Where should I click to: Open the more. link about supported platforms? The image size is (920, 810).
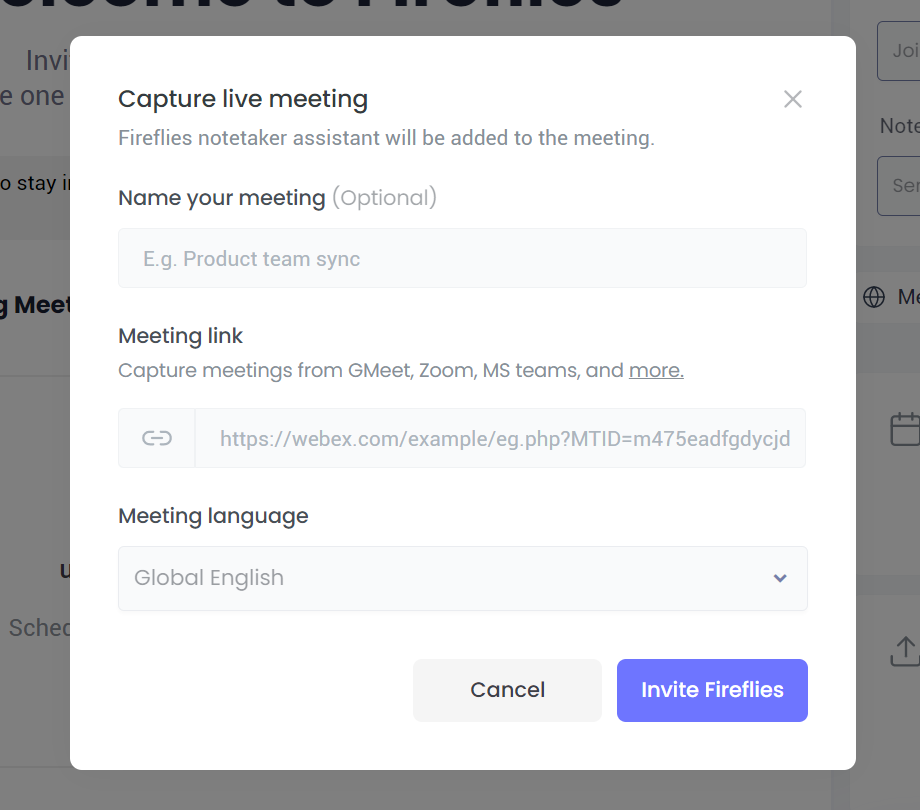click(x=655, y=370)
